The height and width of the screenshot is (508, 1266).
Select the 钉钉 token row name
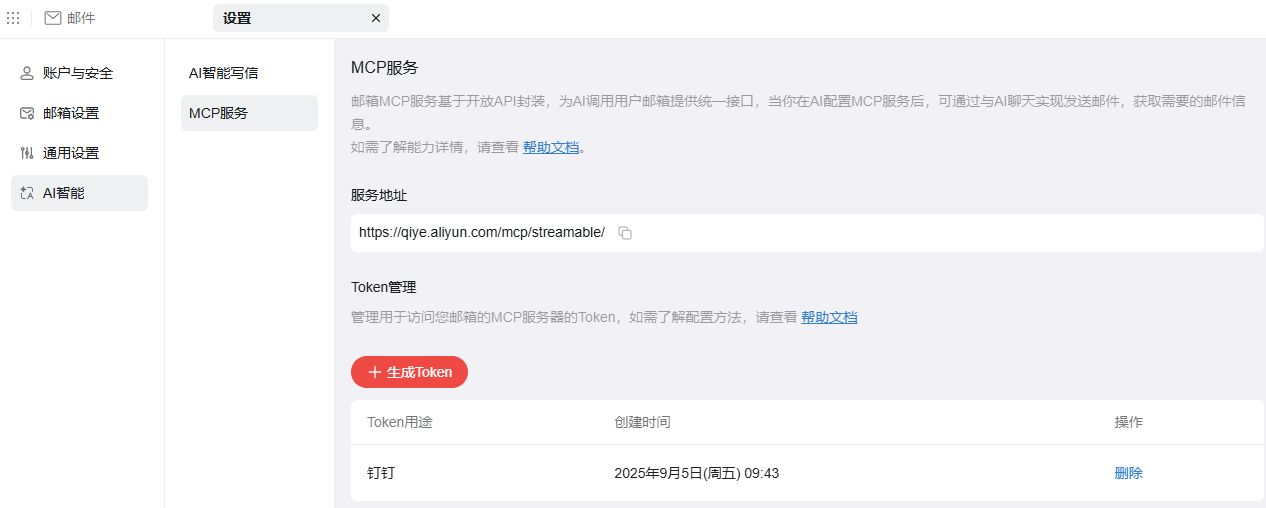pos(381,473)
